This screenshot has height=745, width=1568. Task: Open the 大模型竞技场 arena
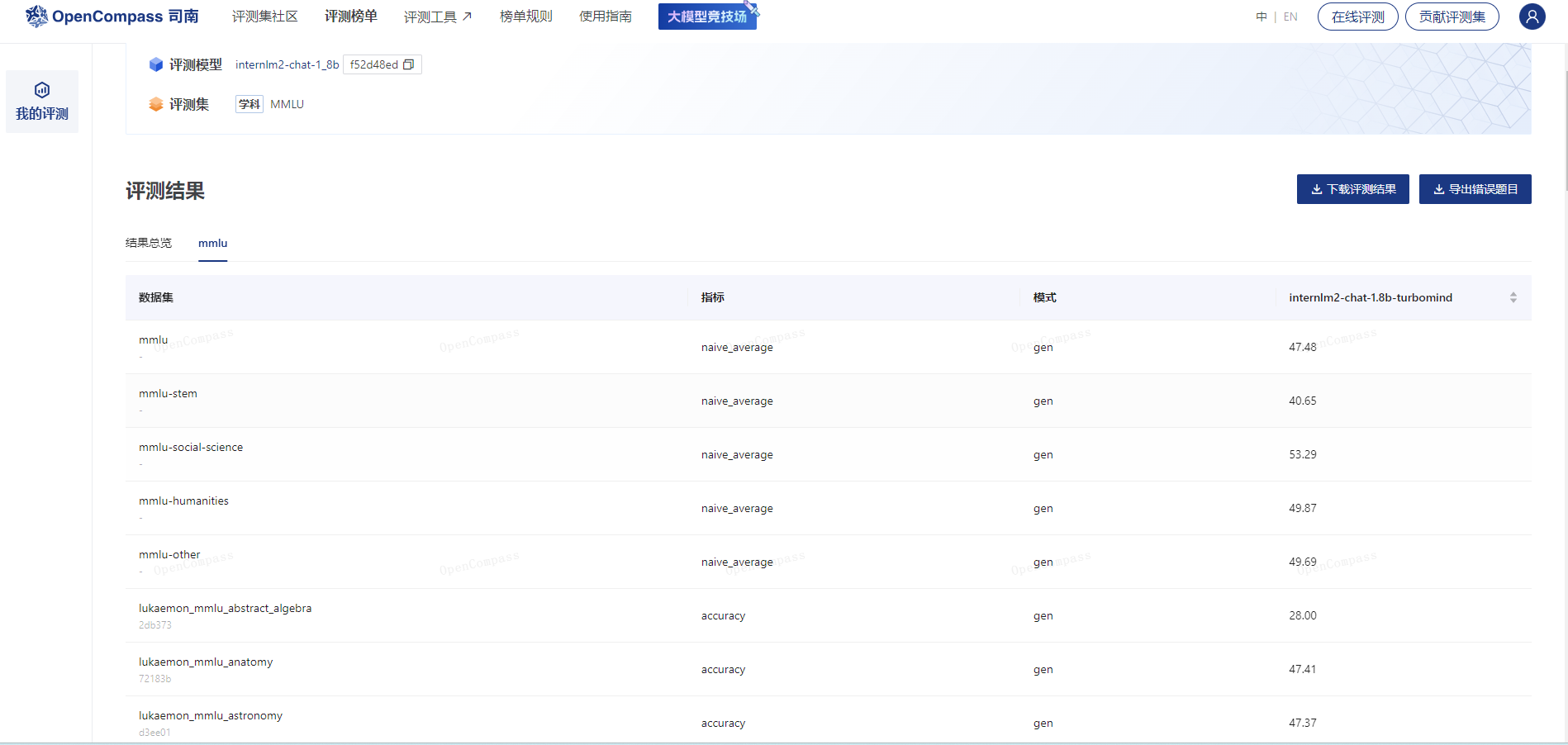pos(707,17)
